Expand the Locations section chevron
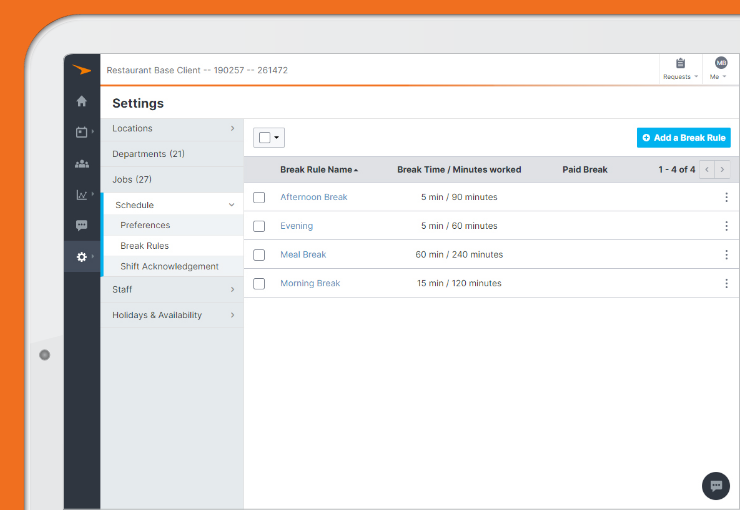 pos(232,128)
